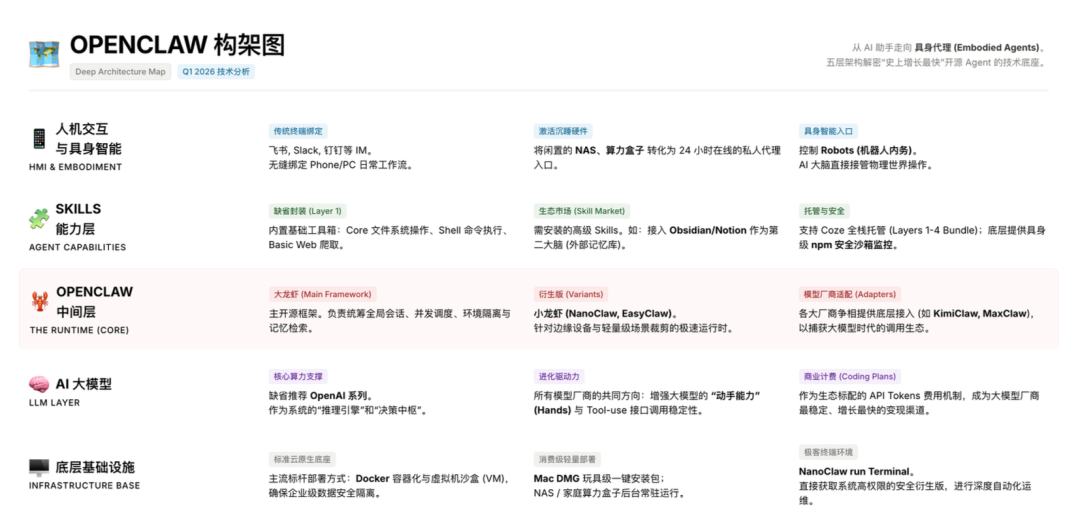Image resolution: width=1080 pixels, height=527 pixels.
Task: Click the 传统终端绑定 tag
Action: [298, 131]
